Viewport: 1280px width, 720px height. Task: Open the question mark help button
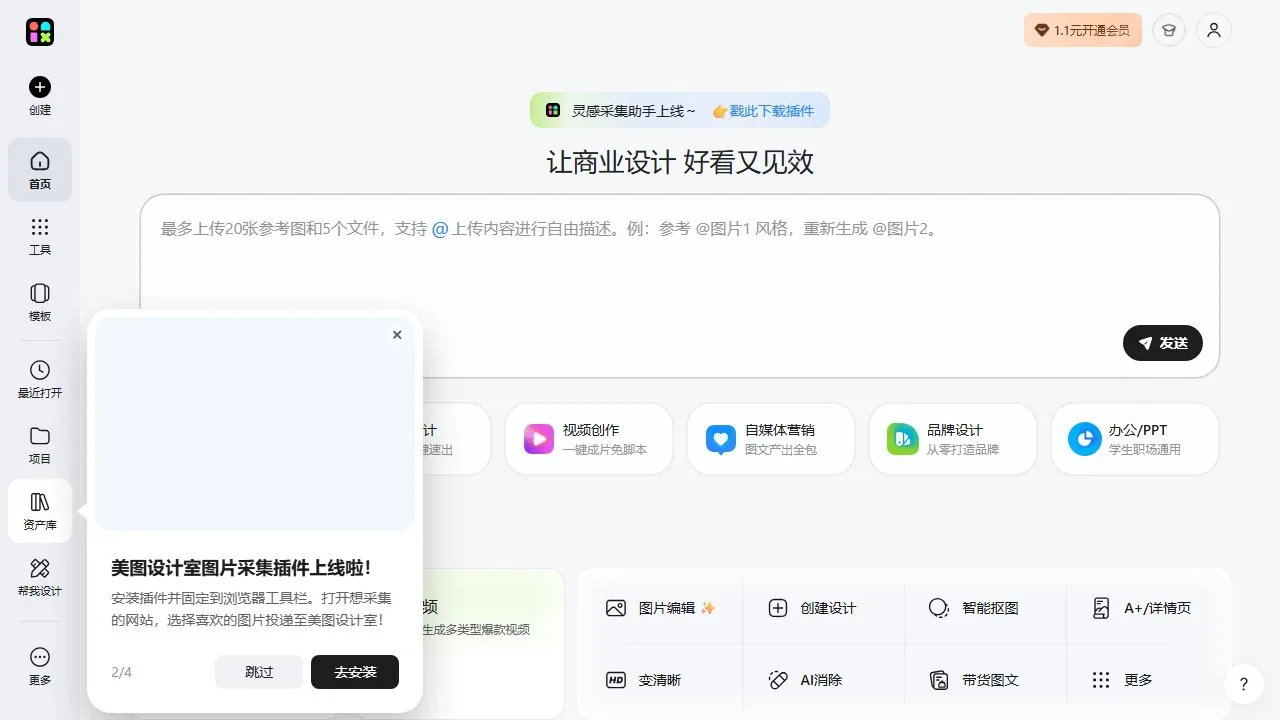tap(1243, 685)
